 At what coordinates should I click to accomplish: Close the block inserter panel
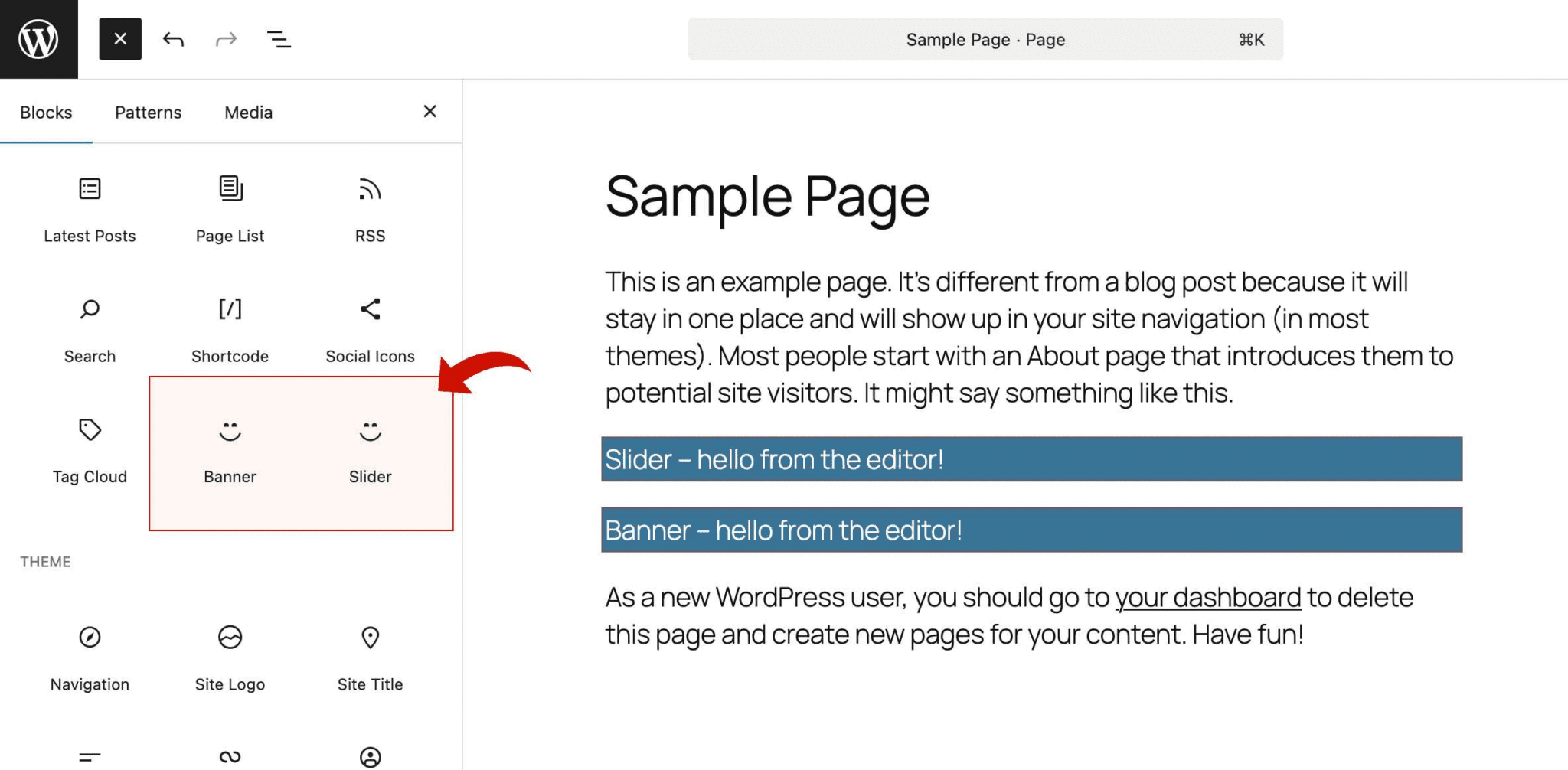tap(430, 112)
